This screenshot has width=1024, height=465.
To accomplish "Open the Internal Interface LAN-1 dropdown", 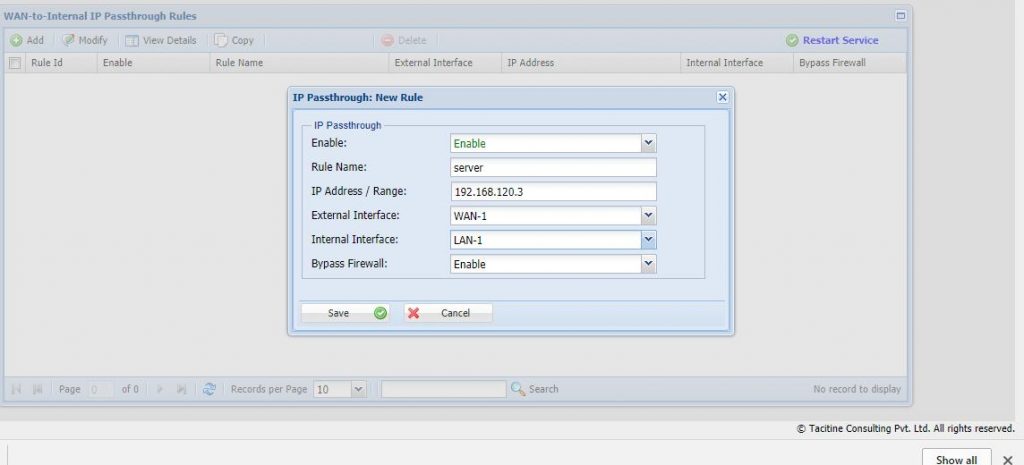I will pyautogui.click(x=648, y=240).
